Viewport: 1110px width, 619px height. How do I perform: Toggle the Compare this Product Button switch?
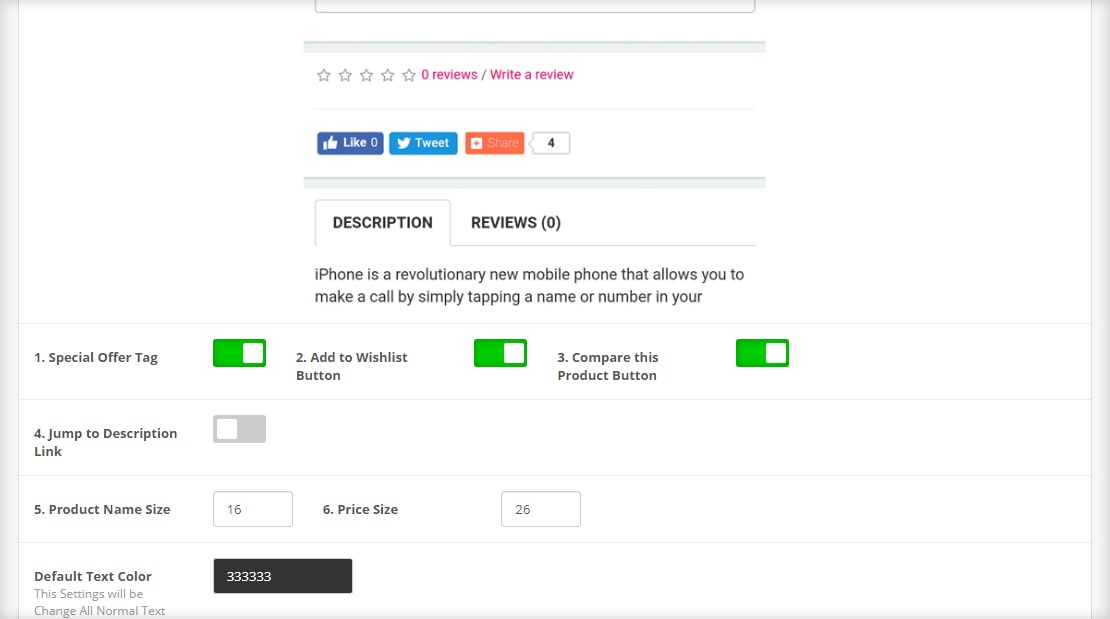pos(762,353)
